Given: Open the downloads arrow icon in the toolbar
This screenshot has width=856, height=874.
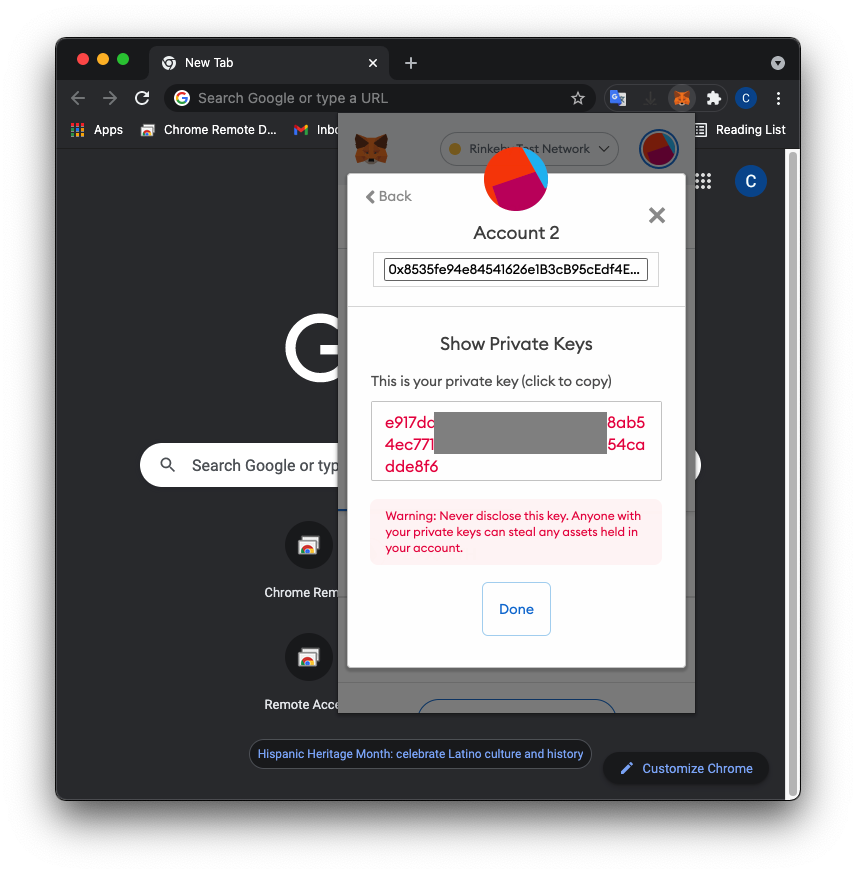Looking at the screenshot, I should pyautogui.click(x=650, y=99).
